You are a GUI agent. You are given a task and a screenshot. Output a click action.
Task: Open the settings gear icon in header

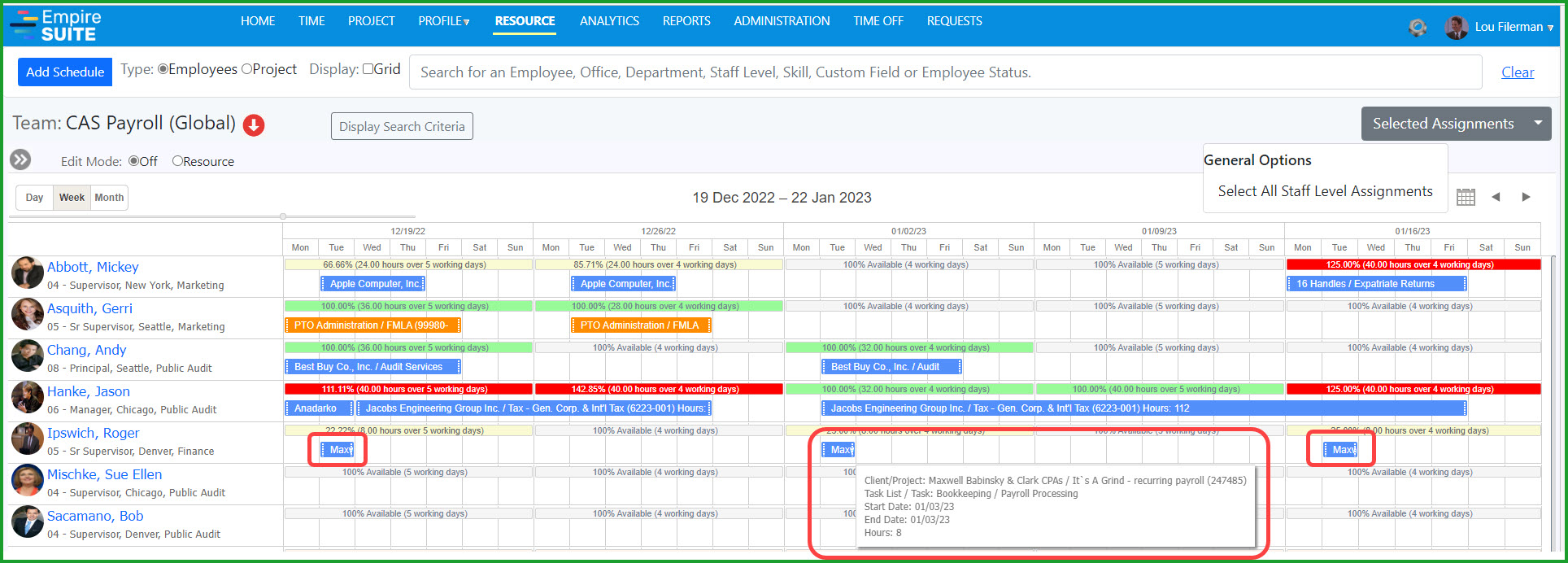pyautogui.click(x=1418, y=28)
